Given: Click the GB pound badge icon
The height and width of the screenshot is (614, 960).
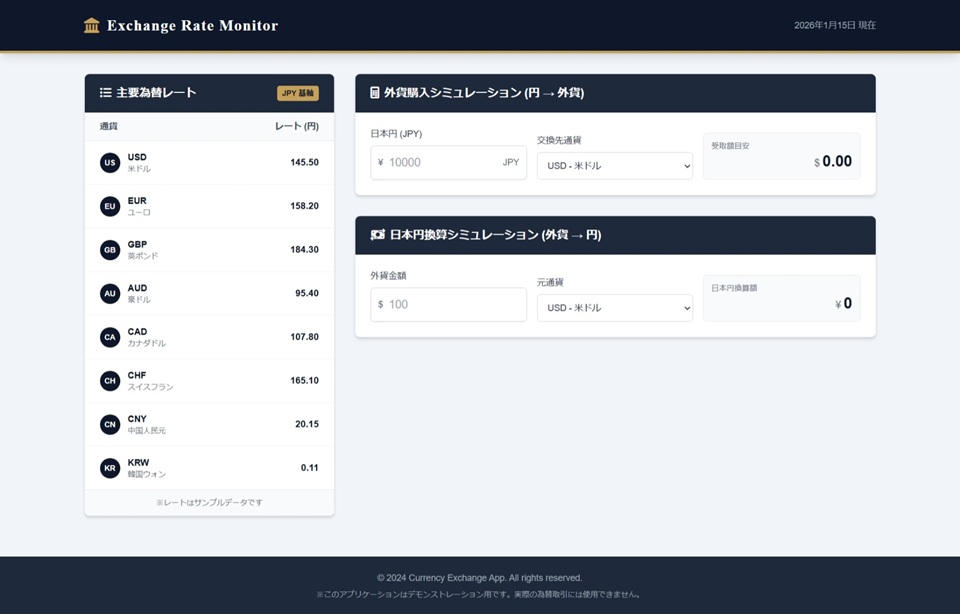Looking at the screenshot, I should 110,250.
